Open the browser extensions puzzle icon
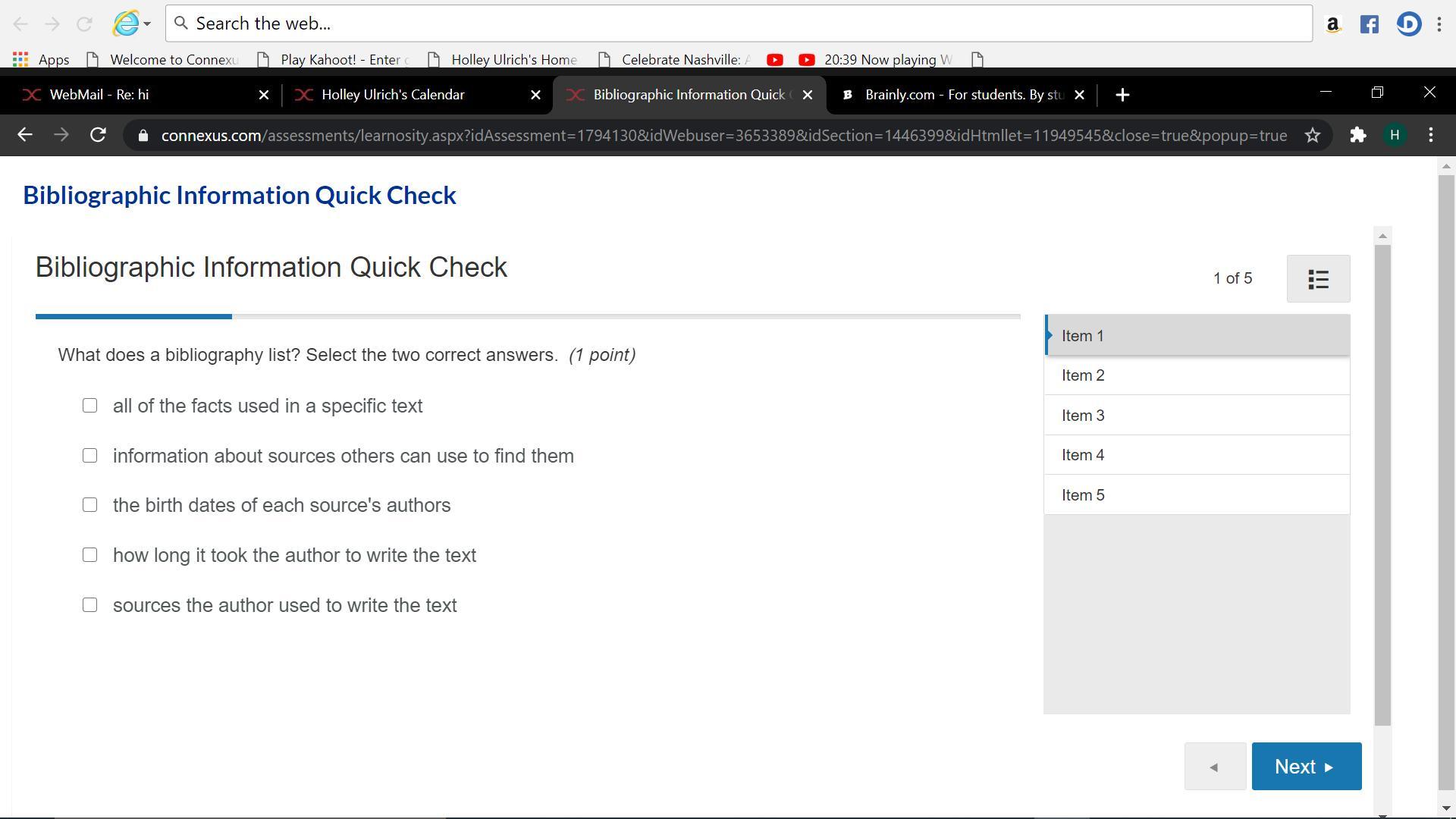 (1357, 135)
